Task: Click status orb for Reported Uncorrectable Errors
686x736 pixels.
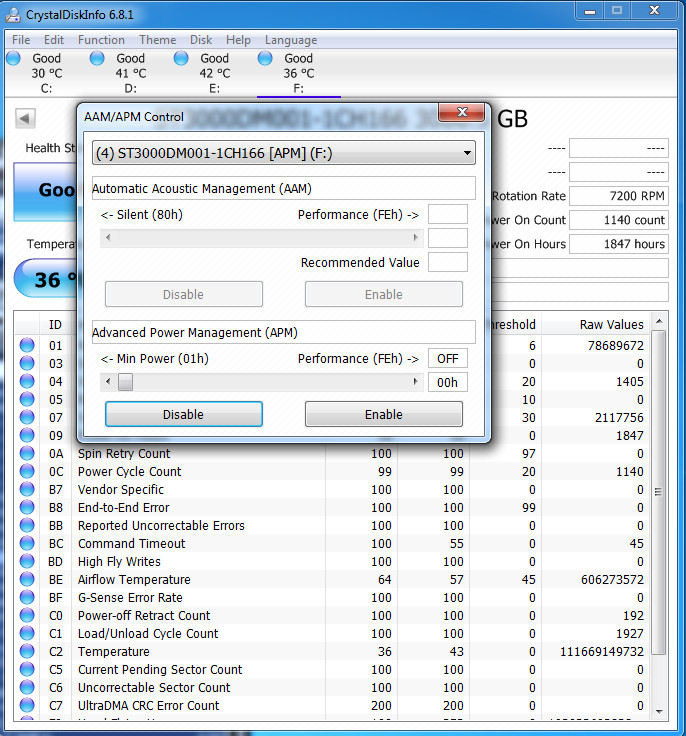Action: tap(27, 525)
